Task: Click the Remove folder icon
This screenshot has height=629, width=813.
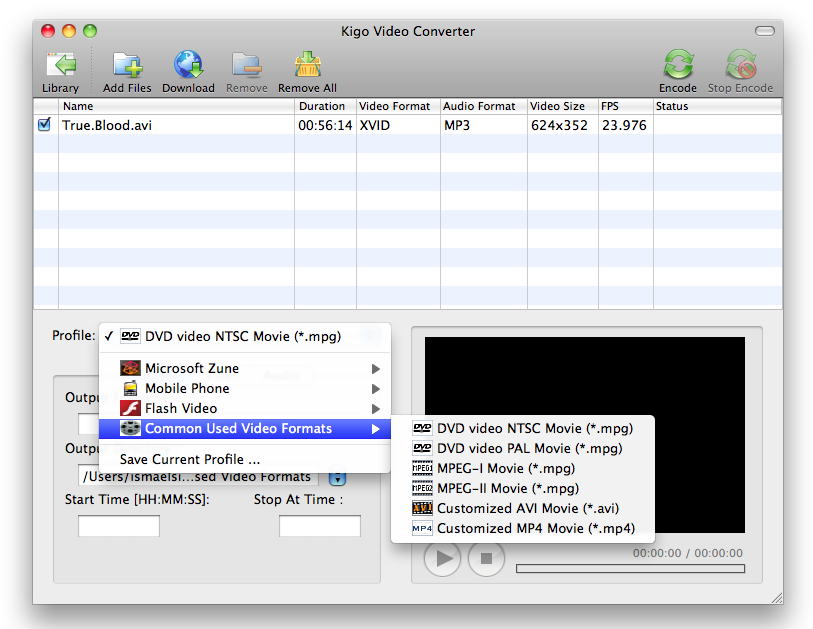Action: (247, 65)
